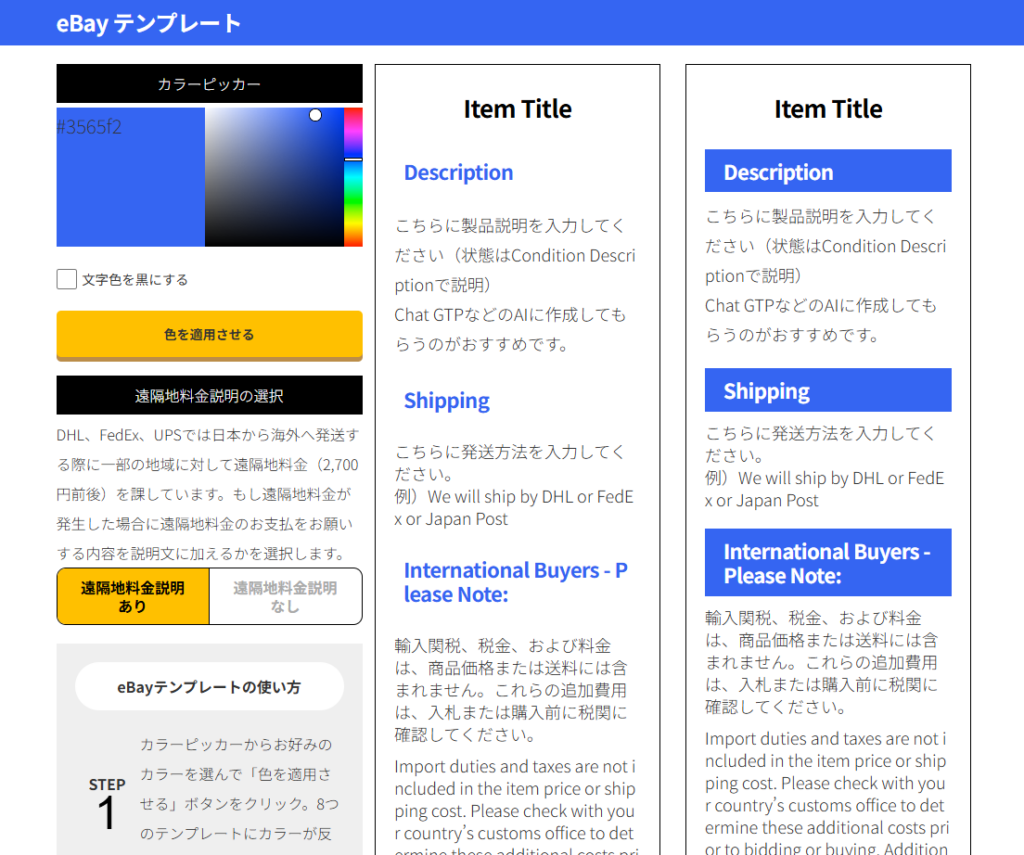This screenshot has width=1024, height=855.
Task: Click the white-on-blue Description heading bar
Action: coord(827,172)
